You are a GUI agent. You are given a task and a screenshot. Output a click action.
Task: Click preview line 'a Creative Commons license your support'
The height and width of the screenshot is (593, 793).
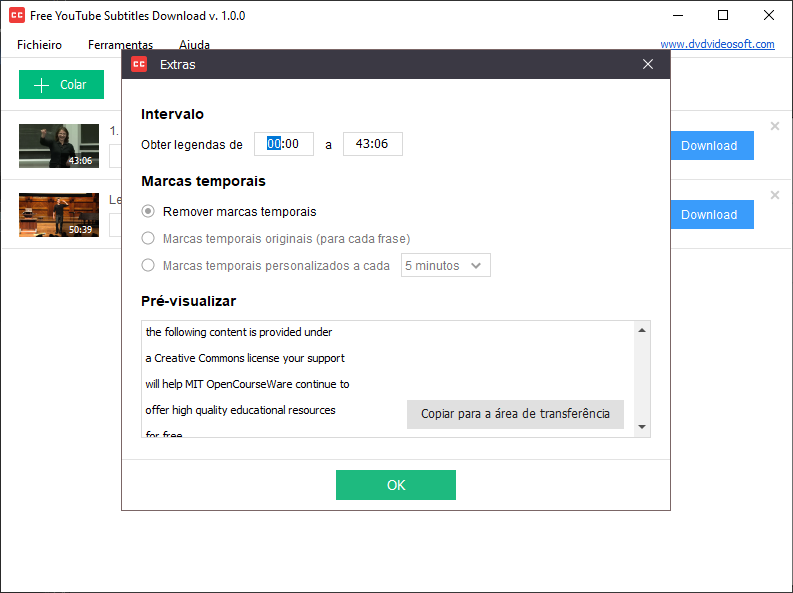(245, 358)
